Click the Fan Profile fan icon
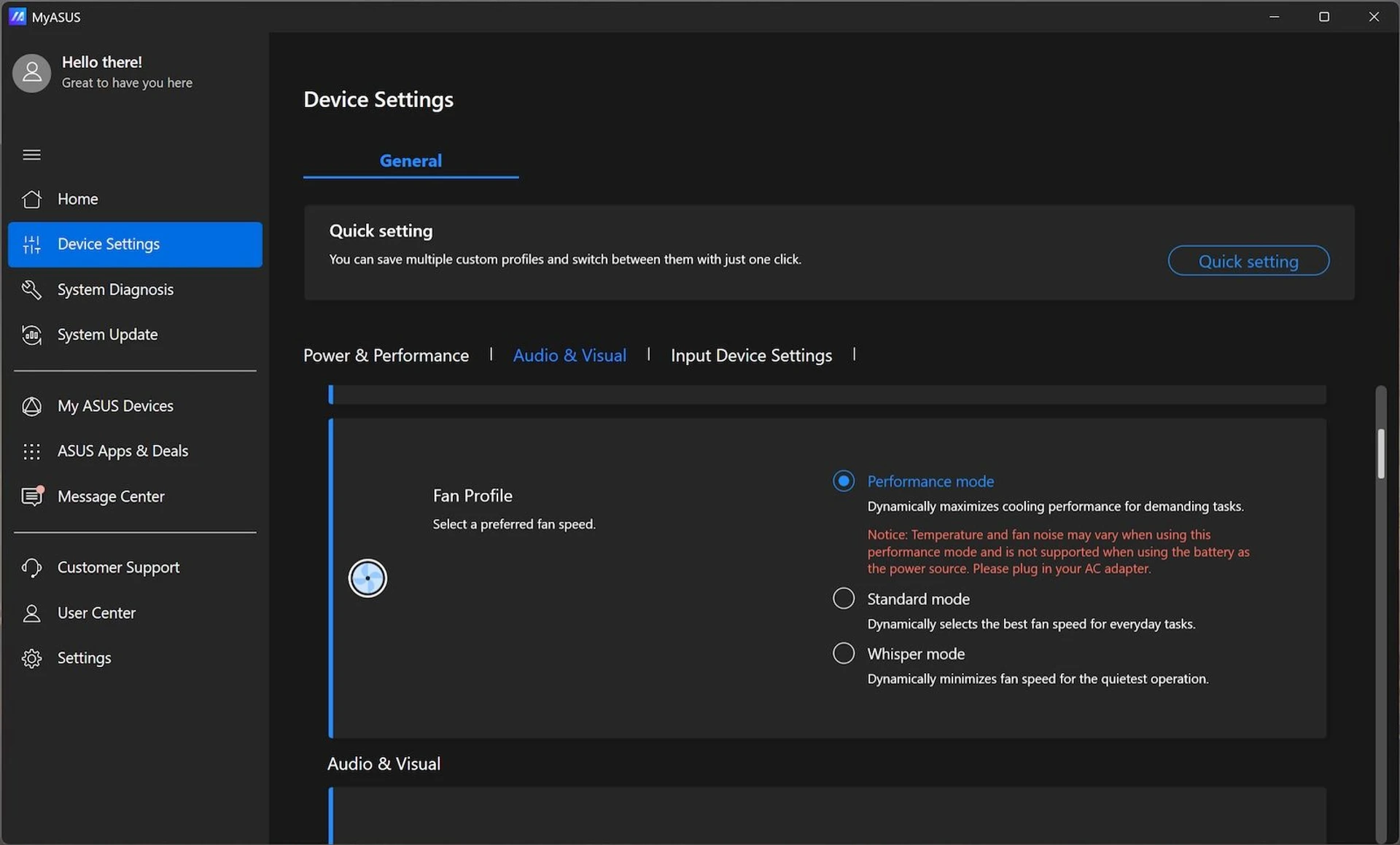The image size is (1400, 845). (x=367, y=578)
